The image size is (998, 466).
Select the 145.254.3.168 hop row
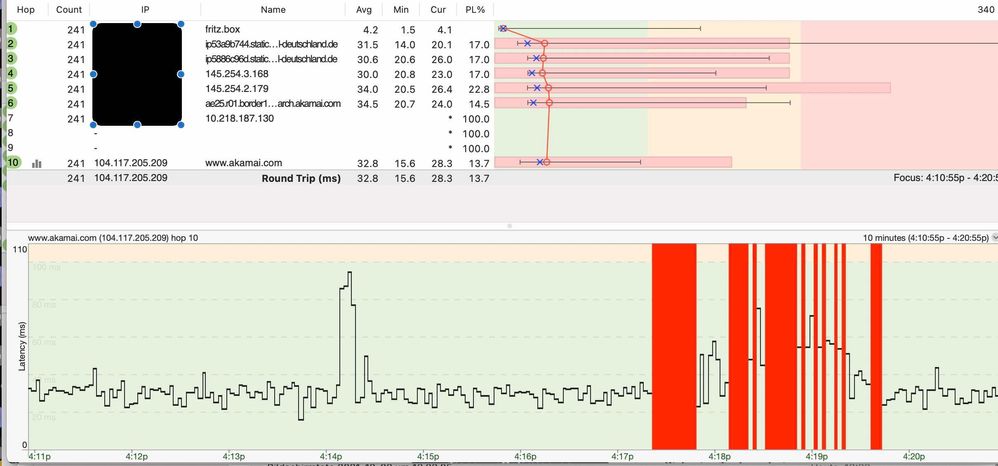[x=237, y=73]
